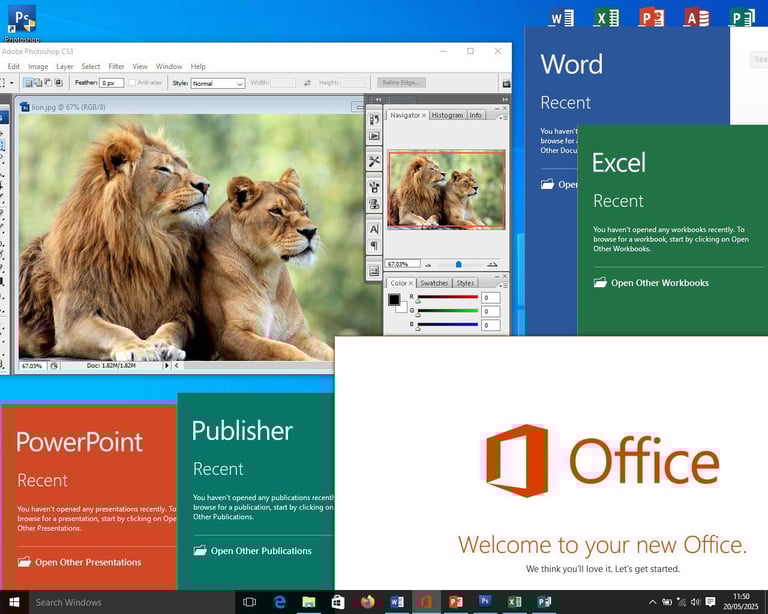Open the Image menu
The height and width of the screenshot is (614, 768).
pos(38,66)
